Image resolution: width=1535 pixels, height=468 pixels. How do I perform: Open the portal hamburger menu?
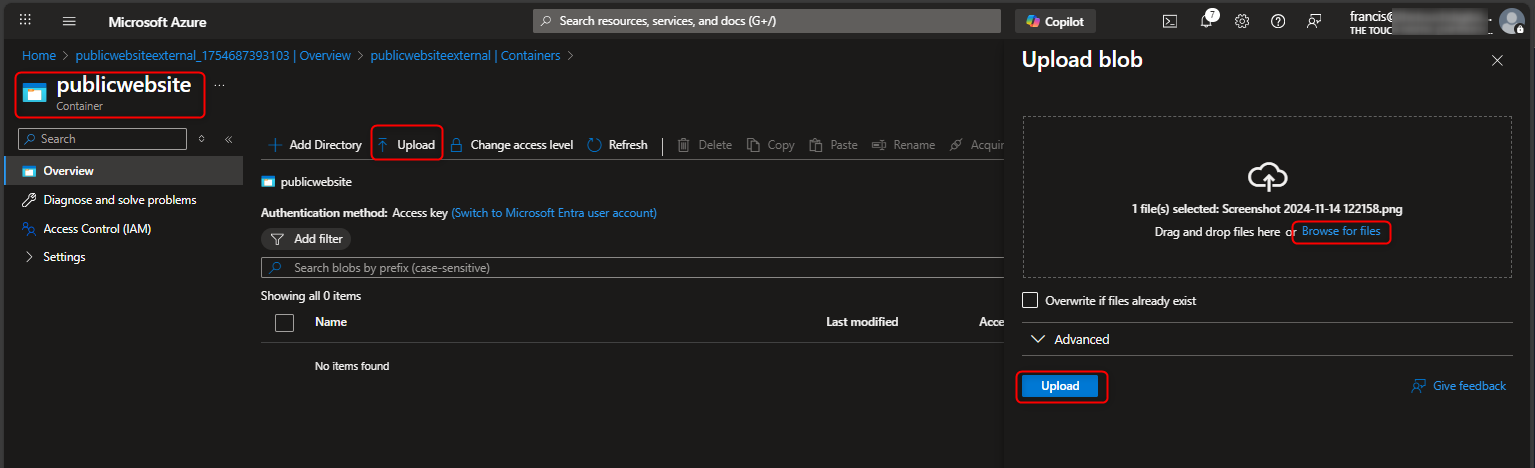[x=69, y=21]
